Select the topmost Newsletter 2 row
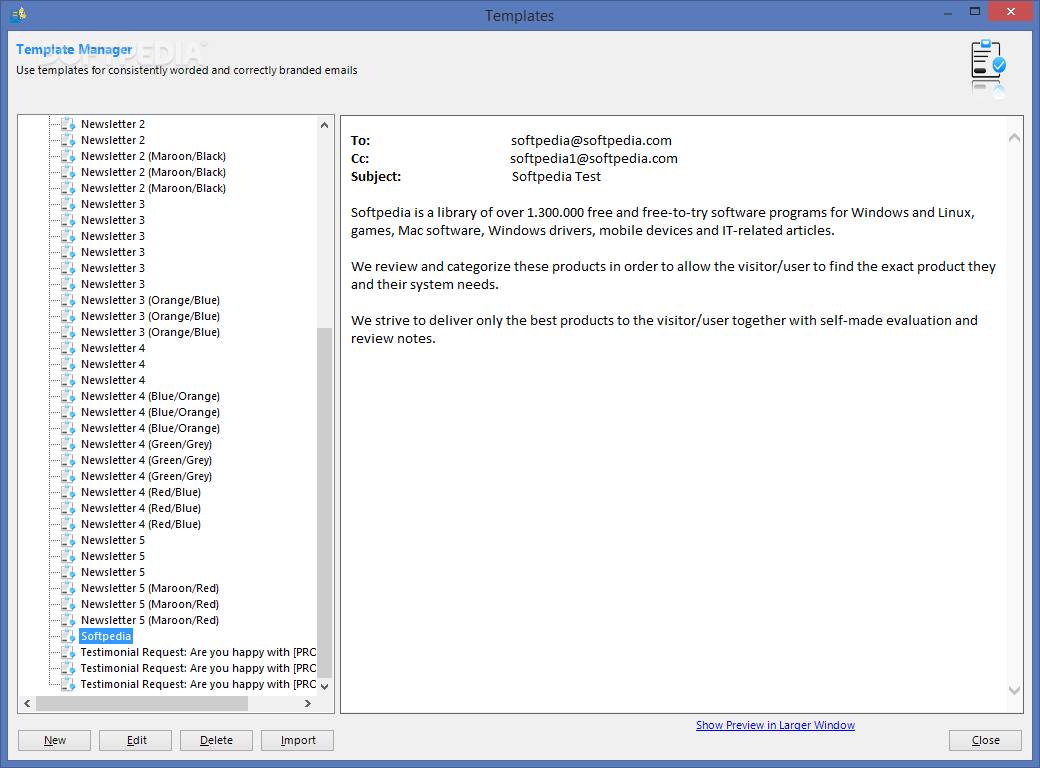The width and height of the screenshot is (1040, 768). pos(113,124)
